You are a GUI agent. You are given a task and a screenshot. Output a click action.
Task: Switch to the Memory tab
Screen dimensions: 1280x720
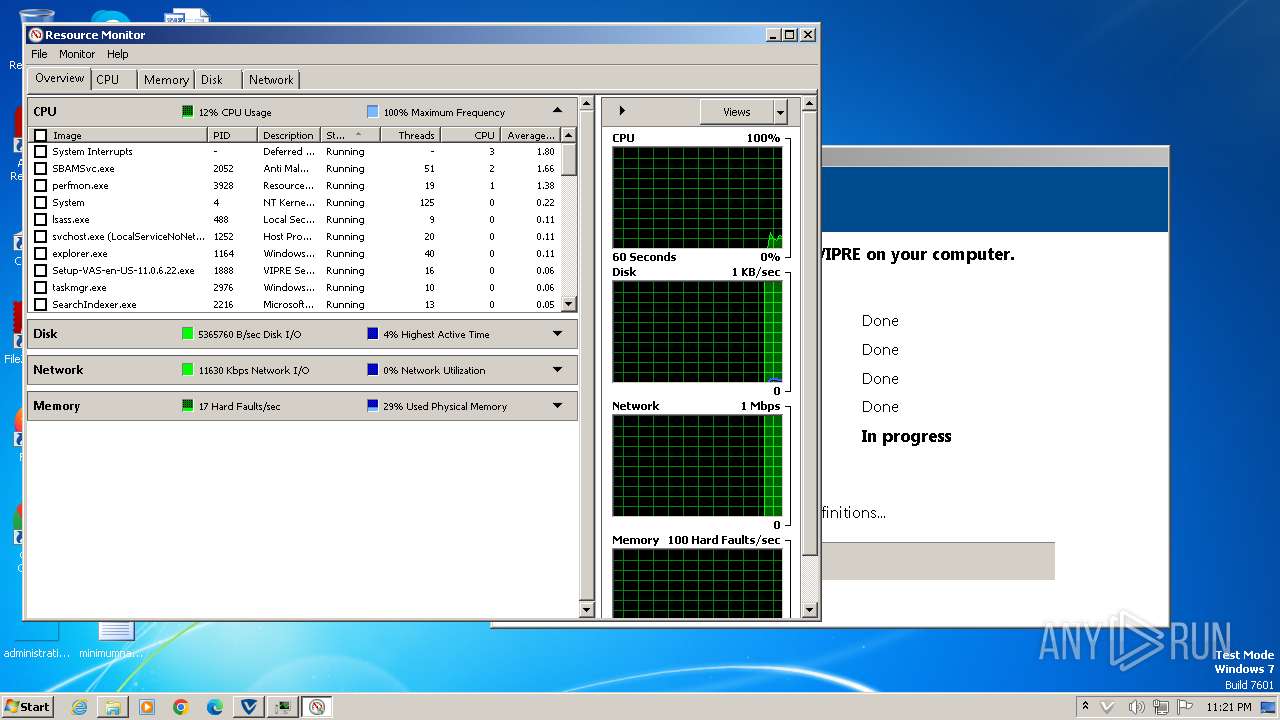(166, 80)
